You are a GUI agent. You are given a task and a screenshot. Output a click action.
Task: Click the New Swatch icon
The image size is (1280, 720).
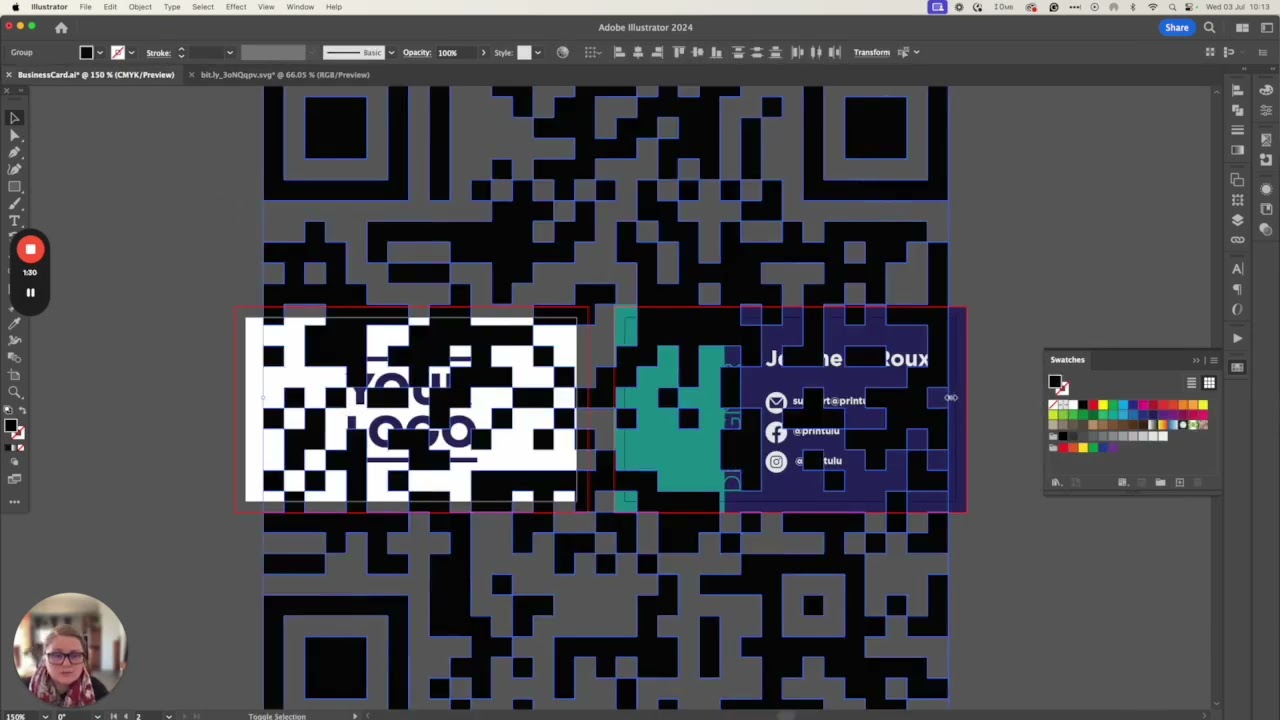(1180, 483)
